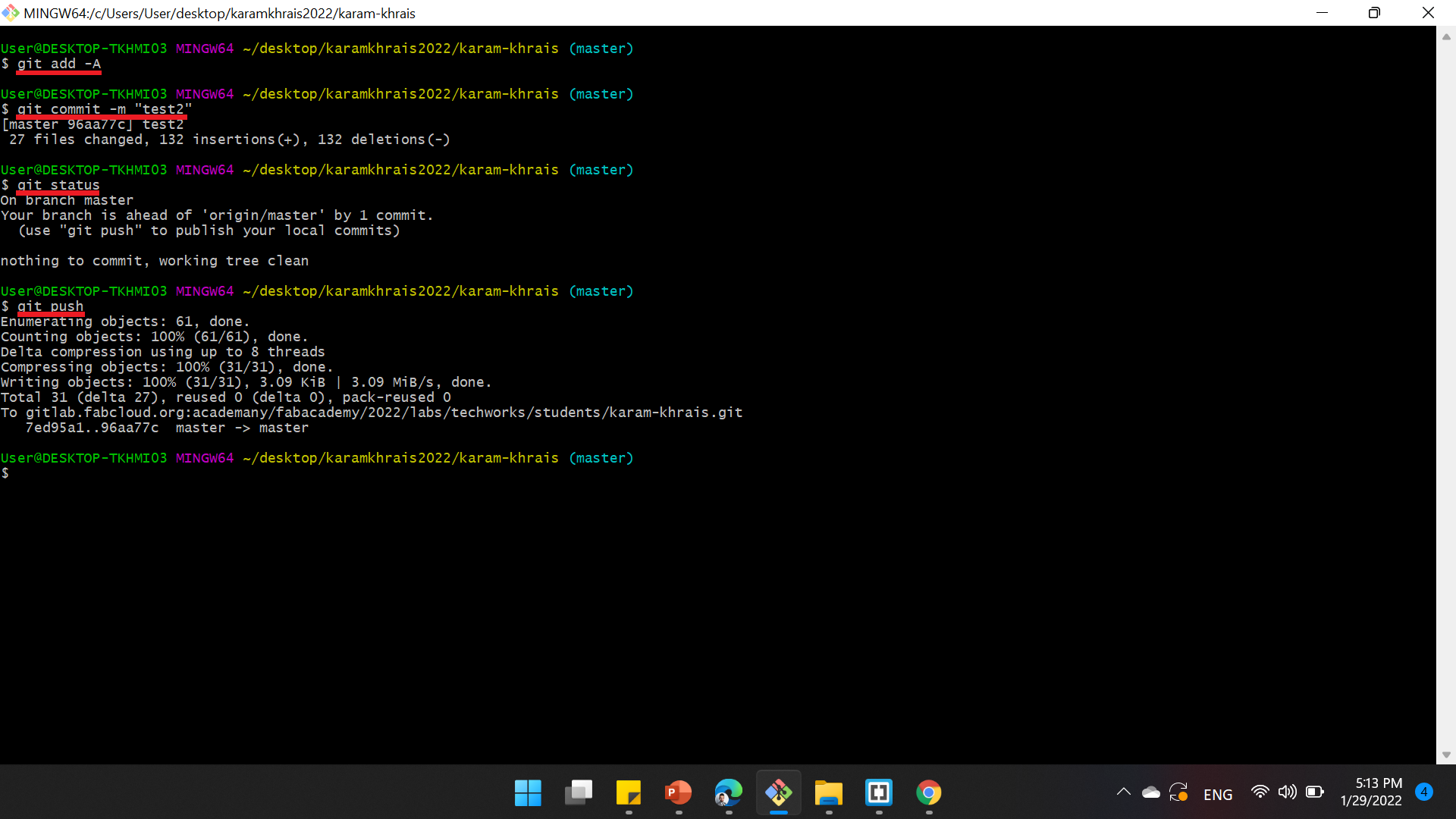The height and width of the screenshot is (819, 1456).
Task: Open PowerPoint from the taskbar
Action: (679, 793)
